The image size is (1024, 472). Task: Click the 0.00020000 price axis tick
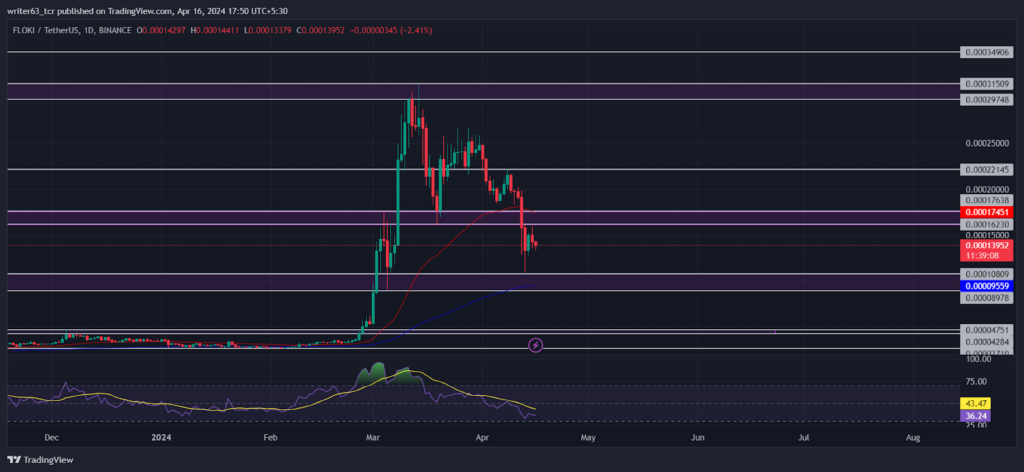(x=987, y=189)
